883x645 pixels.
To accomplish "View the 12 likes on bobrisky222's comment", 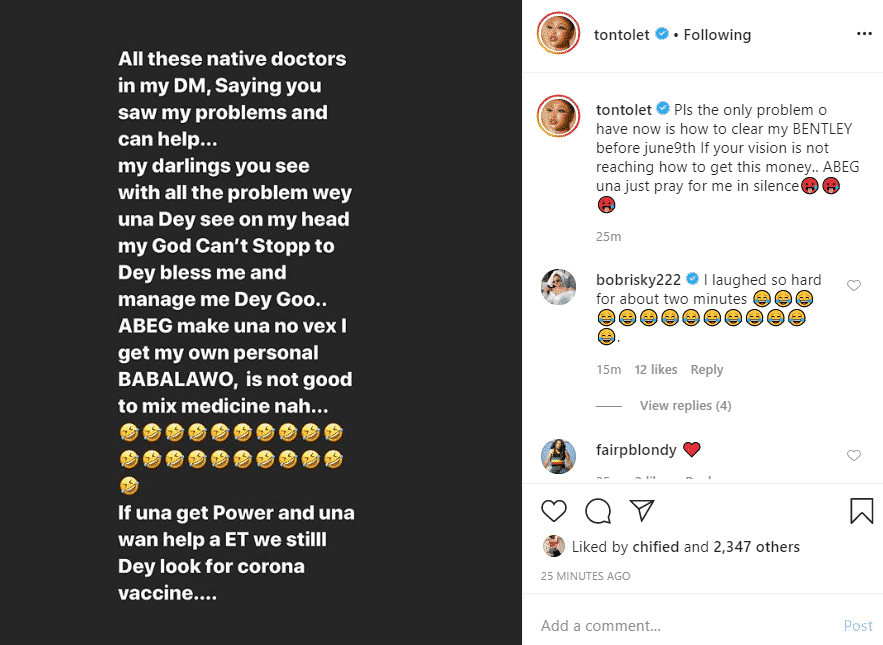I will tap(655, 370).
